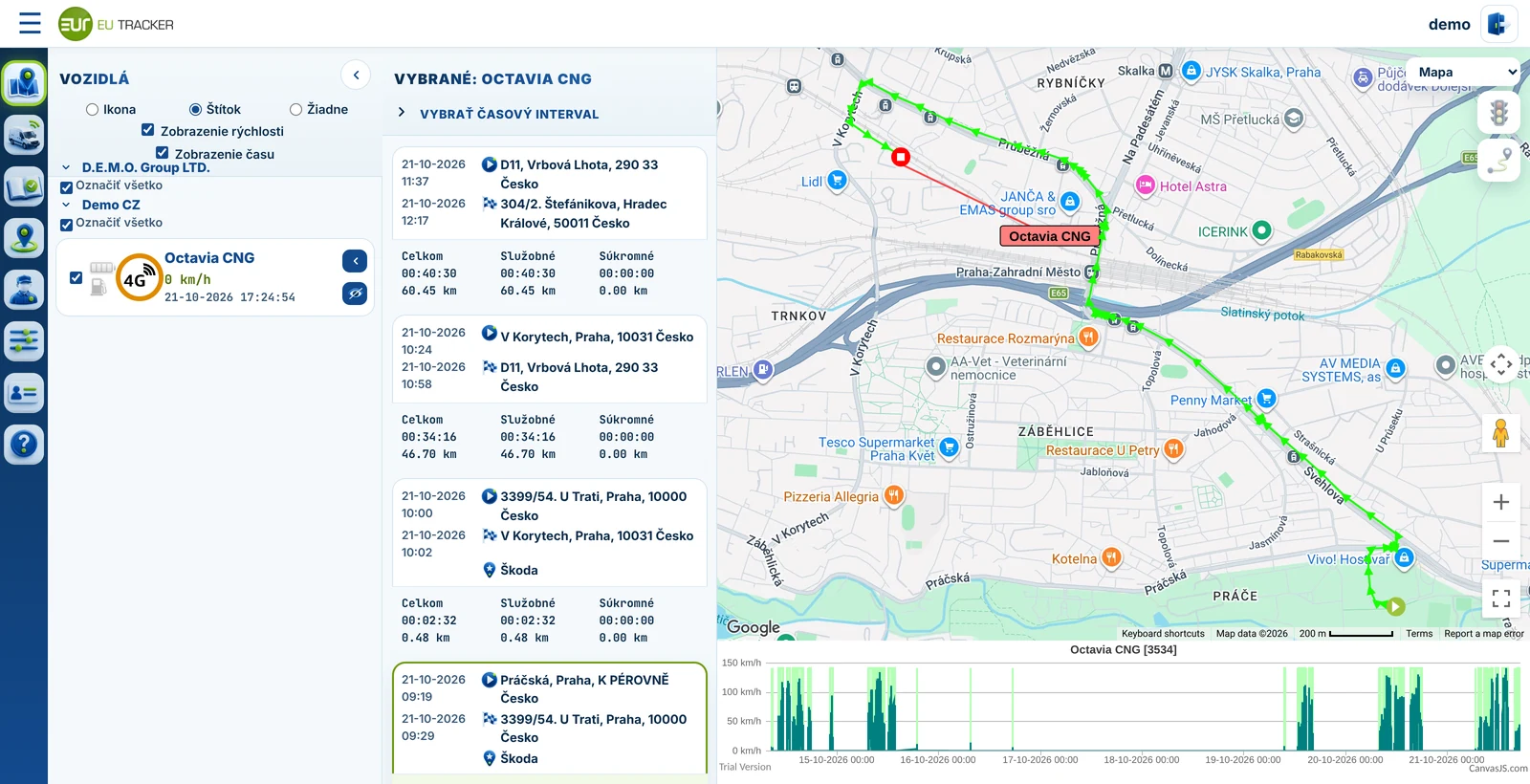Collapse the Vozidlá panel with arrow

[x=356, y=75]
